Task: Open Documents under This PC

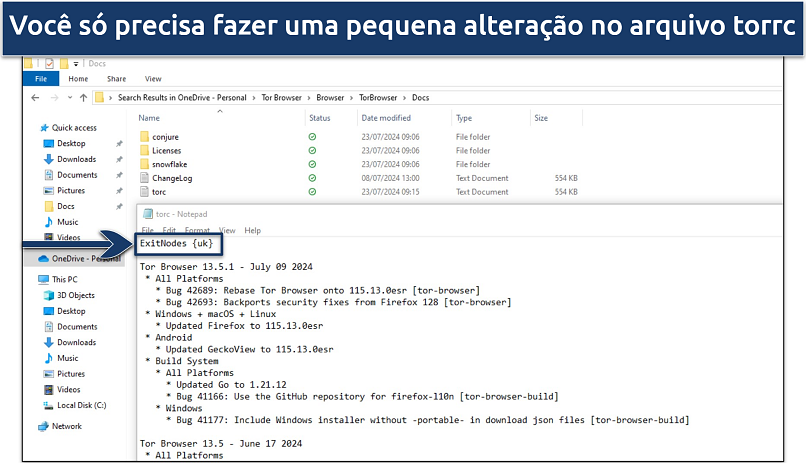Action: point(77,327)
